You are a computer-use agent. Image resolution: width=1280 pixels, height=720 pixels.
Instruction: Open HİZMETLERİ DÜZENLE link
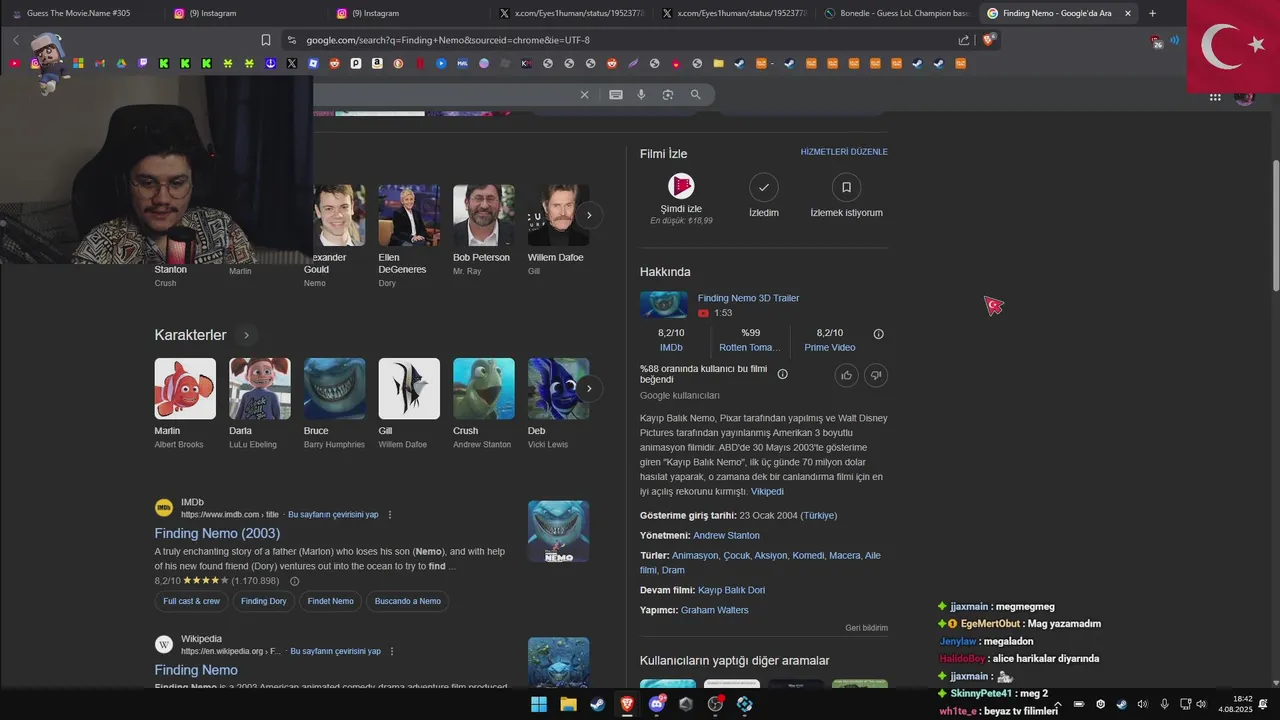(844, 152)
